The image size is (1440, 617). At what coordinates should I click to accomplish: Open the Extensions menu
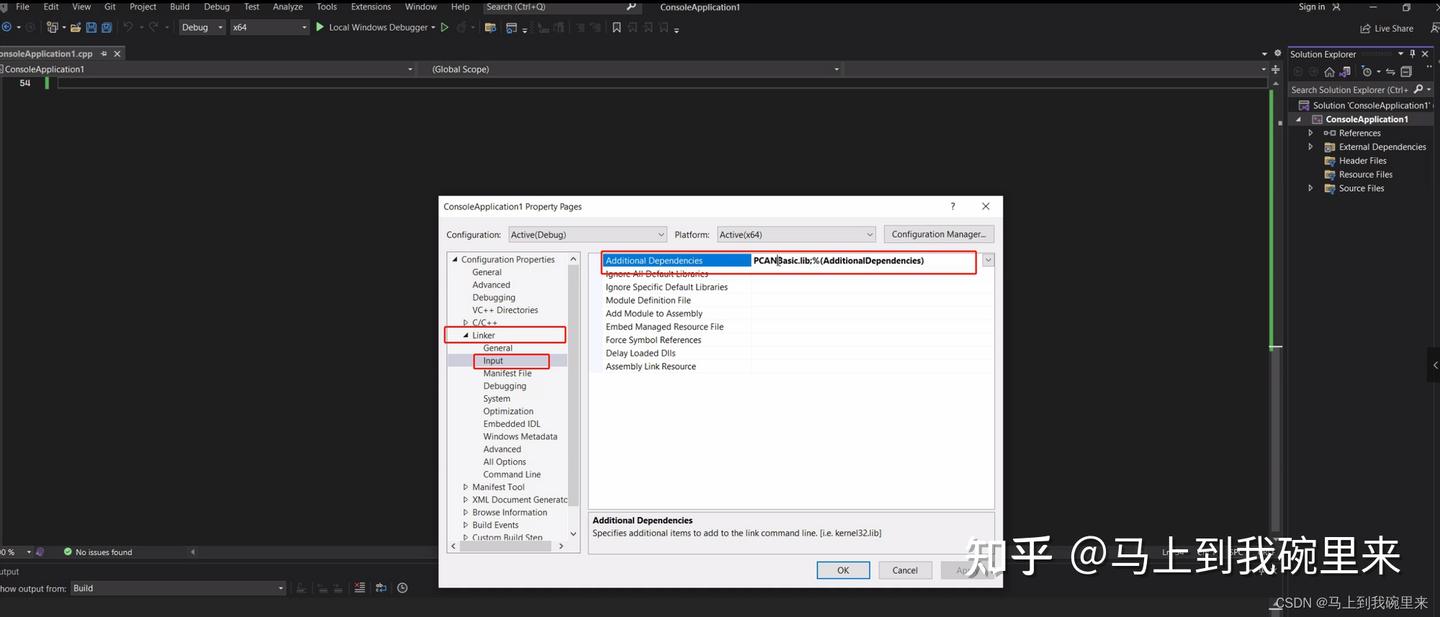(370, 6)
